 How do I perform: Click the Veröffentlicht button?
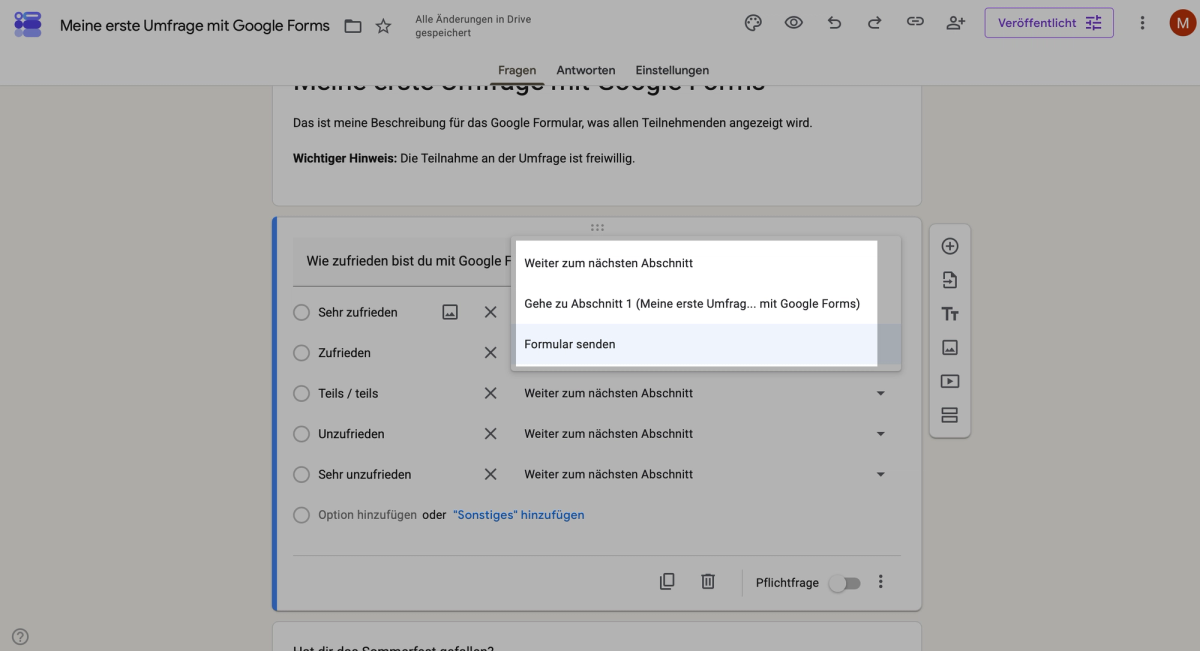tap(1049, 23)
